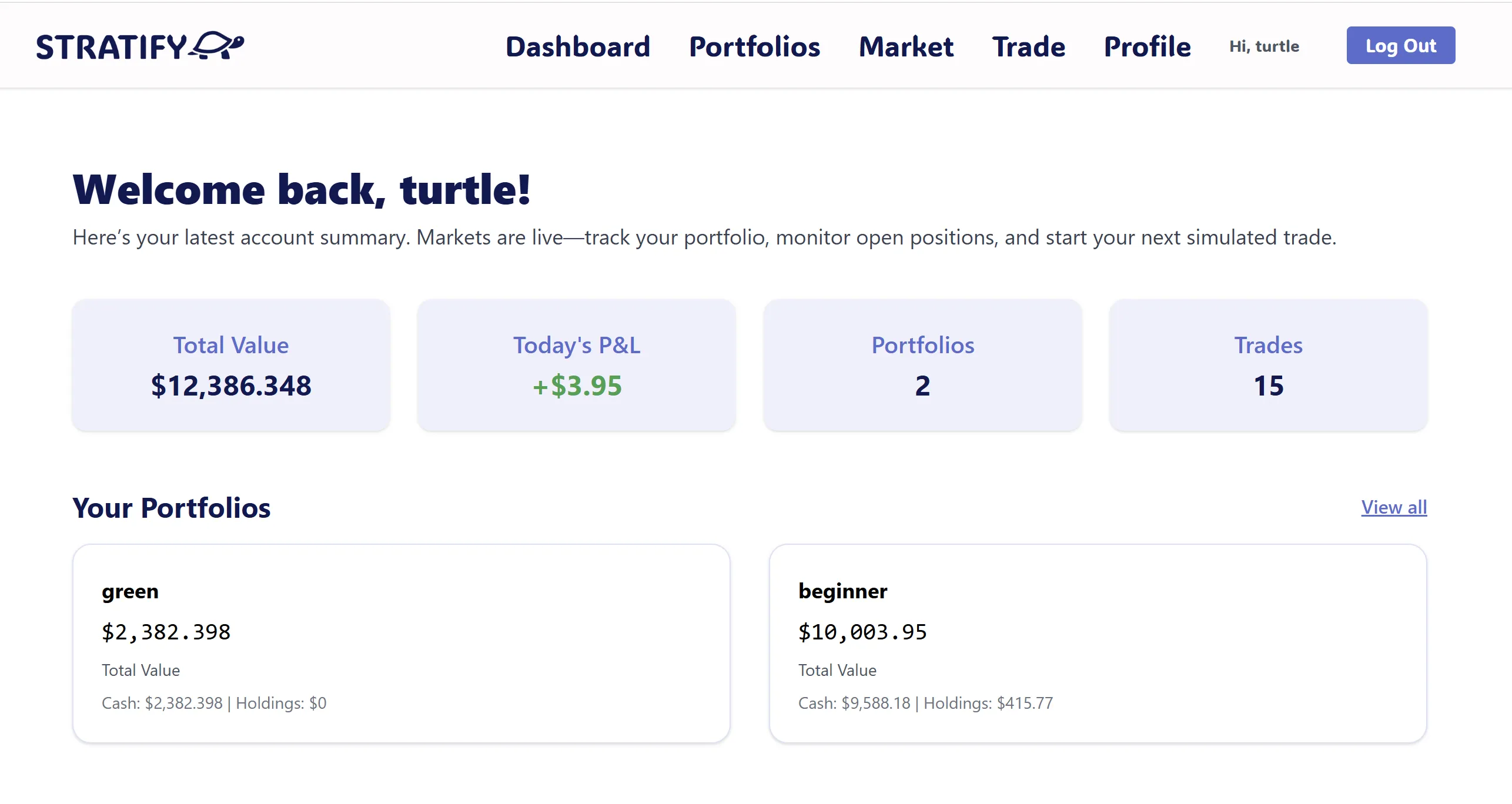Open the Dashboard page
Image resolution: width=1512 pixels, height=804 pixels.
(x=577, y=47)
